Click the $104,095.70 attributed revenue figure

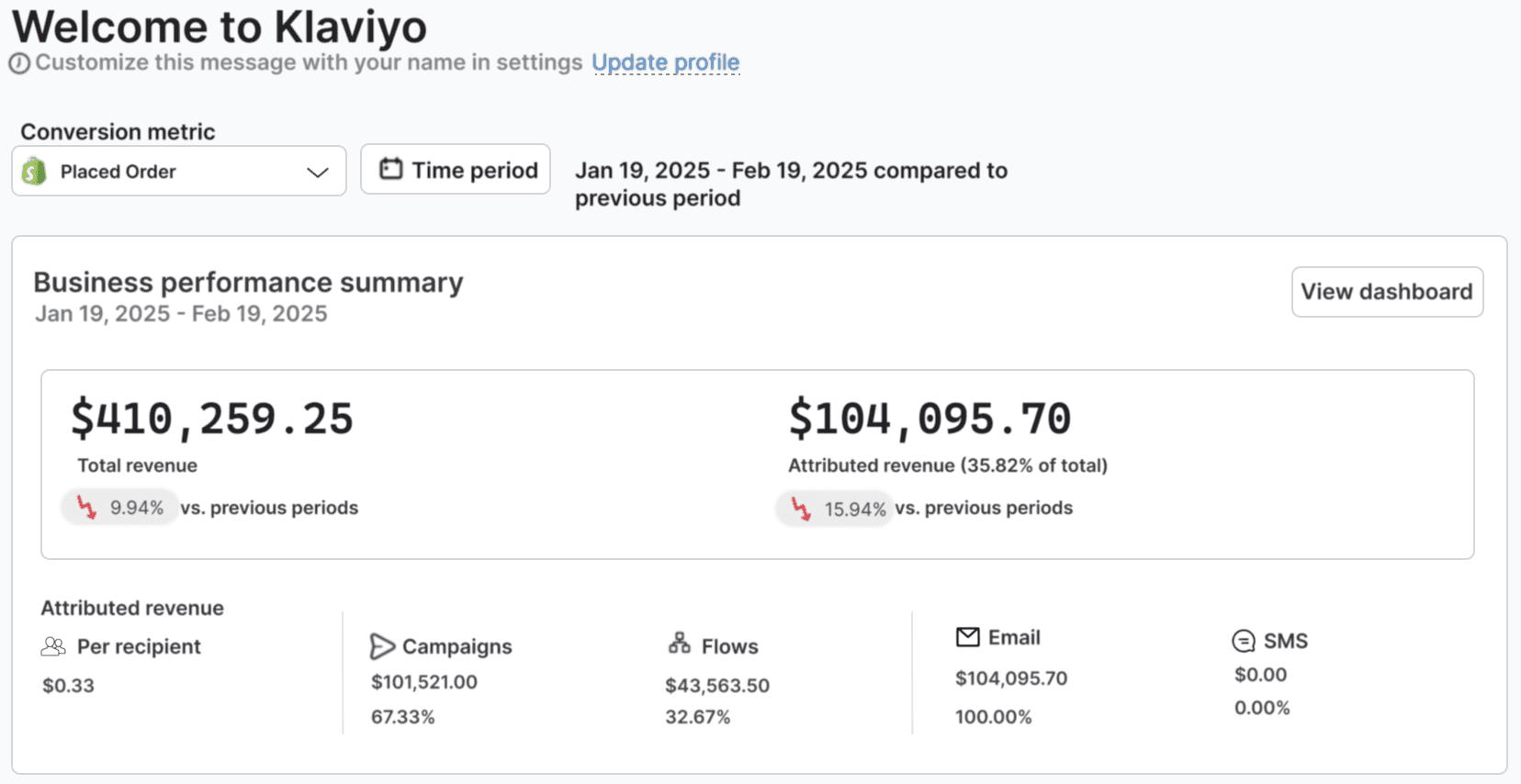click(x=929, y=419)
